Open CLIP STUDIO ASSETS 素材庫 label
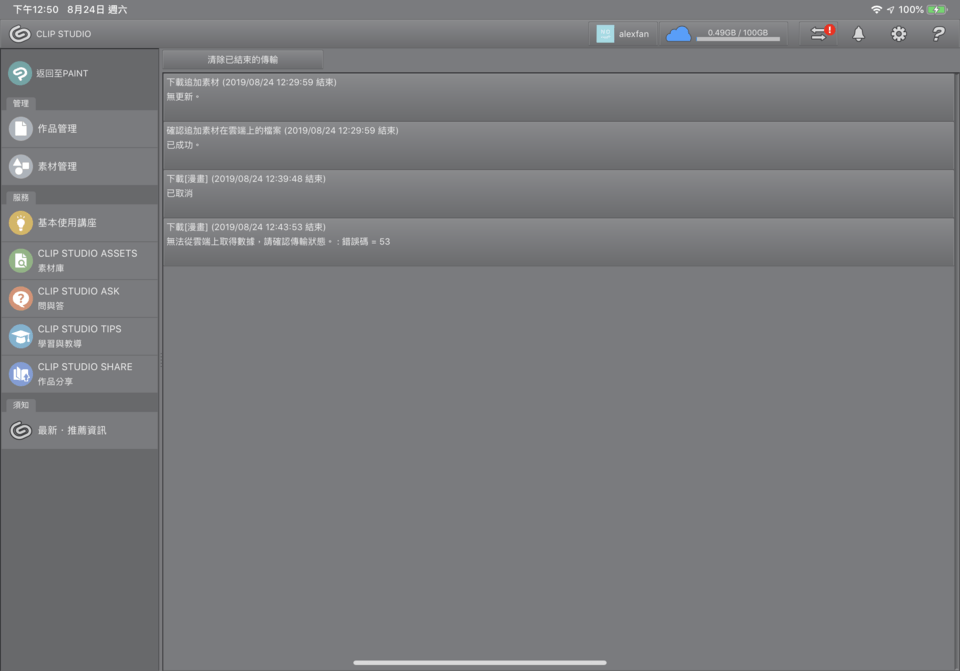The height and width of the screenshot is (671, 960). pos(88,261)
